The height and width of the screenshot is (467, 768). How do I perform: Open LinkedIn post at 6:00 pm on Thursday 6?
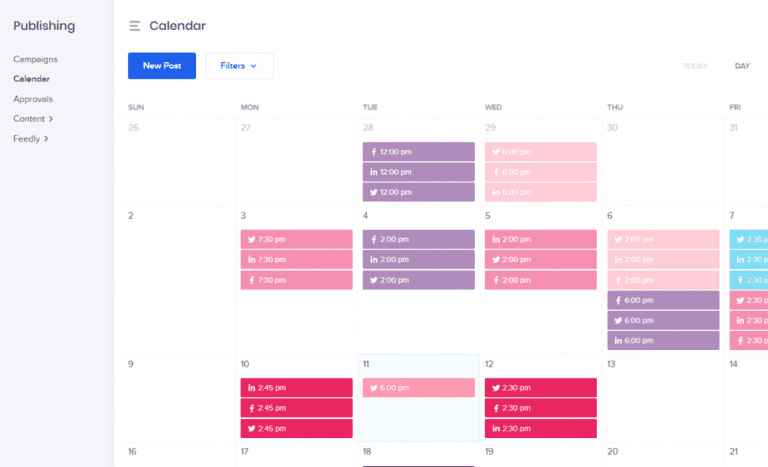[662, 340]
